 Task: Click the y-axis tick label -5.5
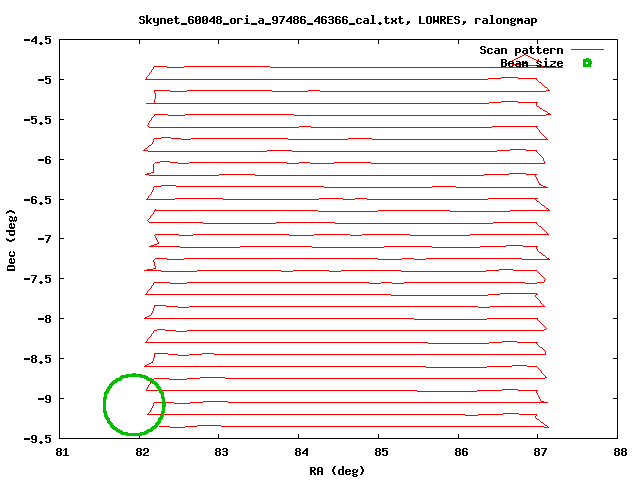[38, 120]
